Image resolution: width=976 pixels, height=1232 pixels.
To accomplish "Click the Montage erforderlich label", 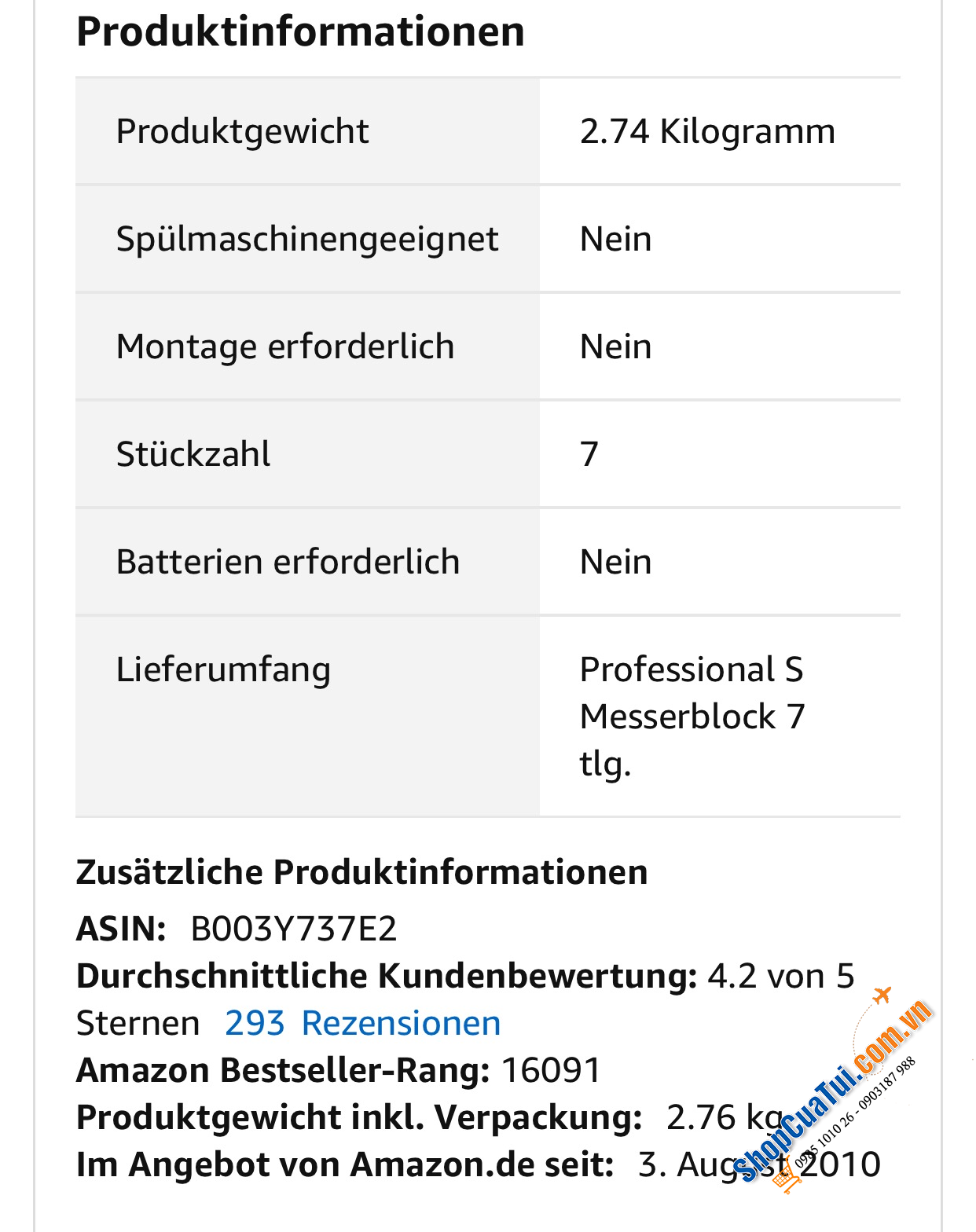I will (285, 346).
